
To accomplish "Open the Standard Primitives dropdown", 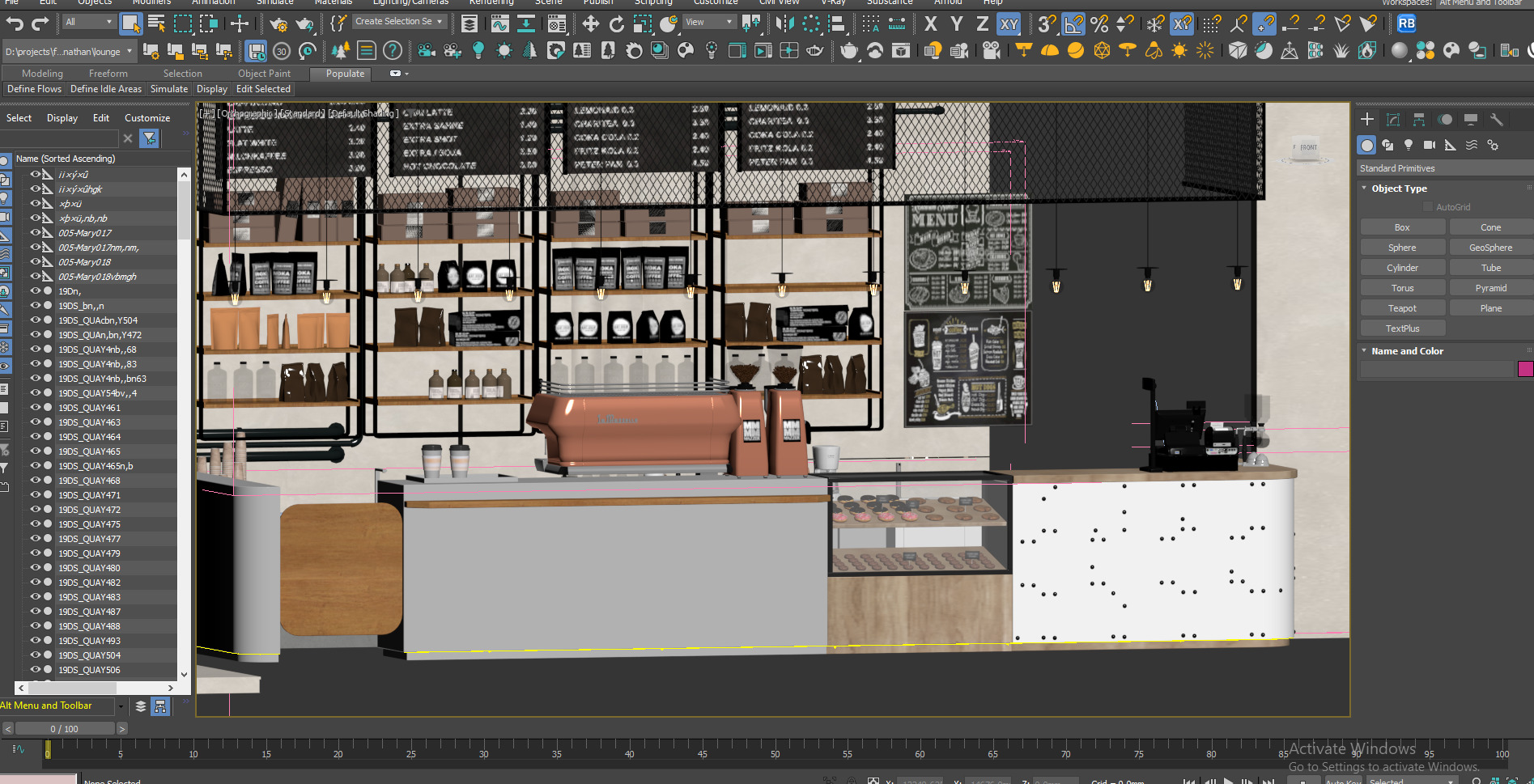I will (1445, 168).
